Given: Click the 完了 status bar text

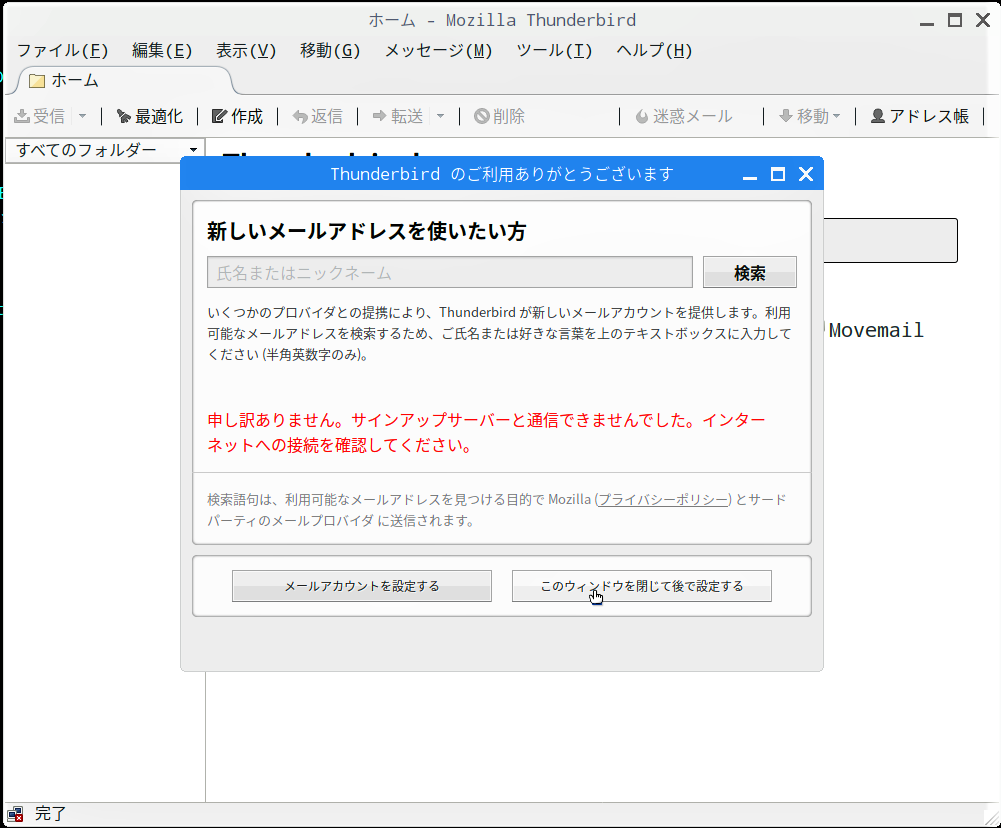Looking at the screenshot, I should 50,813.
